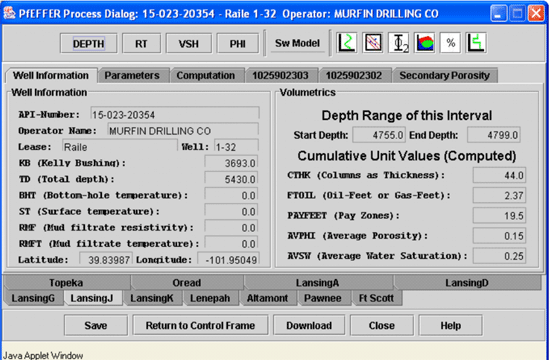This screenshot has height=360, width=550.
Task: Click the AVPHI average porosity field
Action: 499,236
